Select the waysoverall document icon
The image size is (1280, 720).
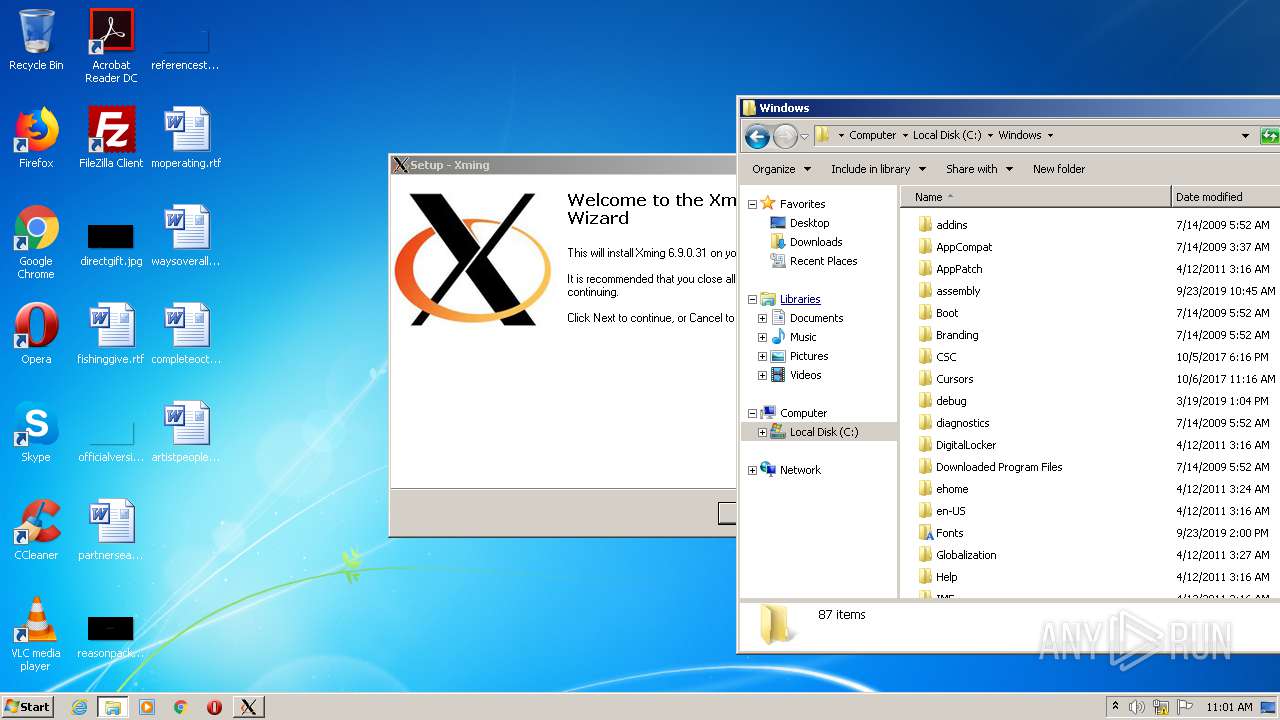186,236
